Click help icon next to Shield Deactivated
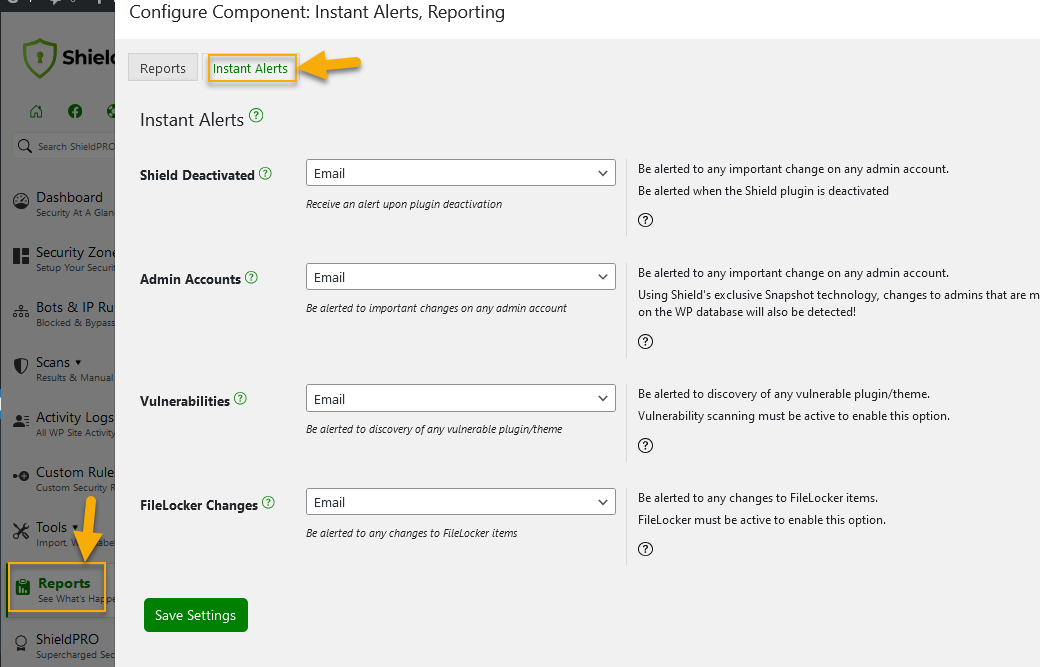The height and width of the screenshot is (667, 1040). pos(265,174)
